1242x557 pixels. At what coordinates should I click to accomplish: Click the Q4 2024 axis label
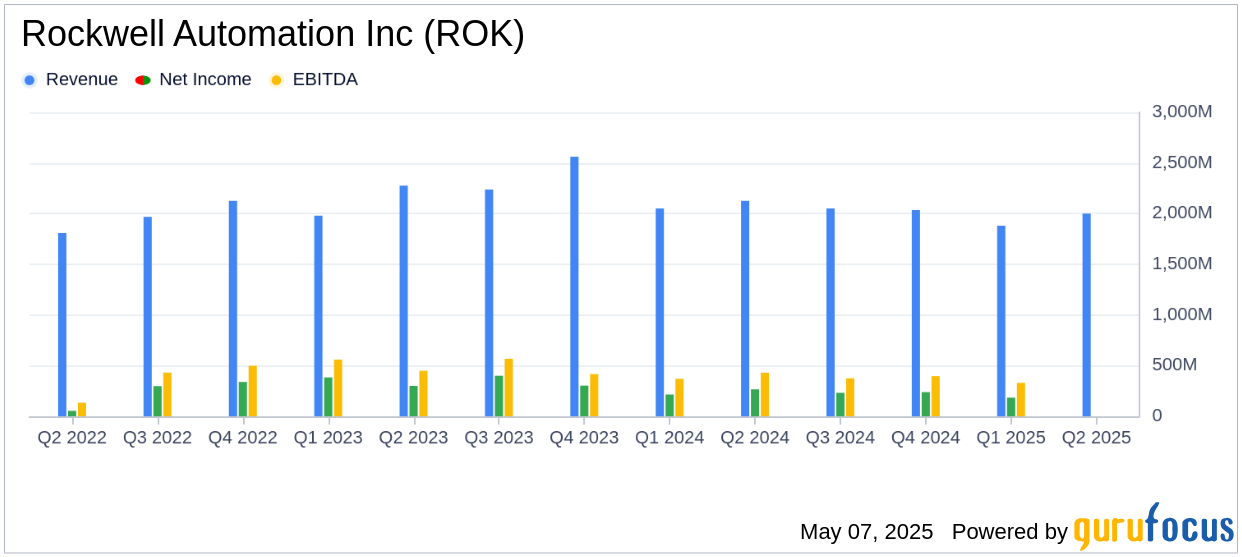926,438
